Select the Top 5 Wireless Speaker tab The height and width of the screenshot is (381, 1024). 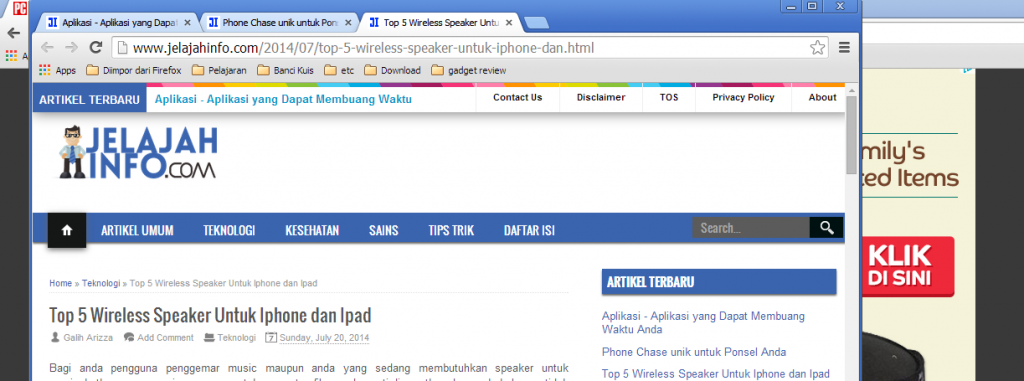pyautogui.click(x=441, y=22)
